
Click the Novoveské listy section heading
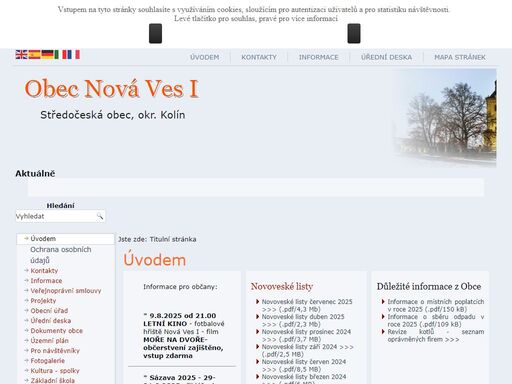click(282, 286)
